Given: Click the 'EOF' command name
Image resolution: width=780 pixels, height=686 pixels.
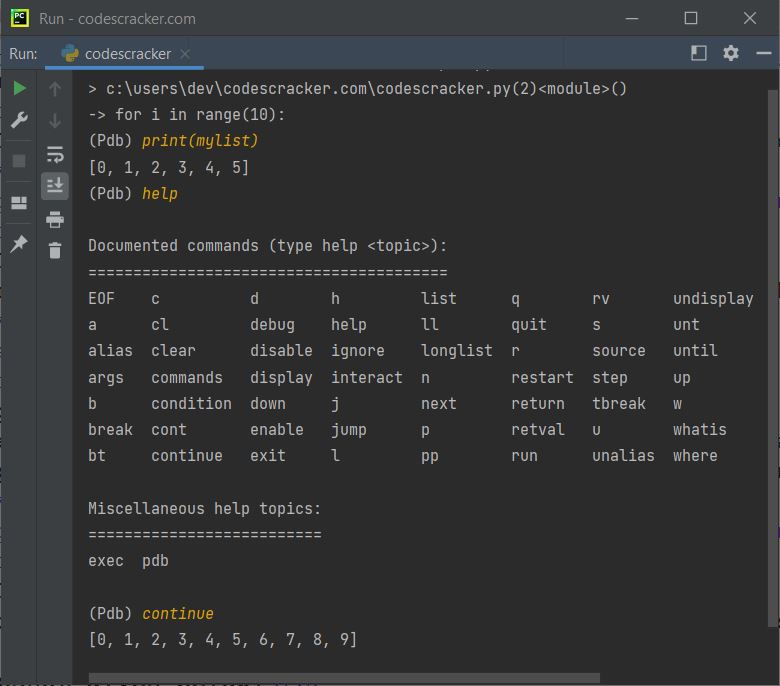Looking at the screenshot, I should (101, 298).
